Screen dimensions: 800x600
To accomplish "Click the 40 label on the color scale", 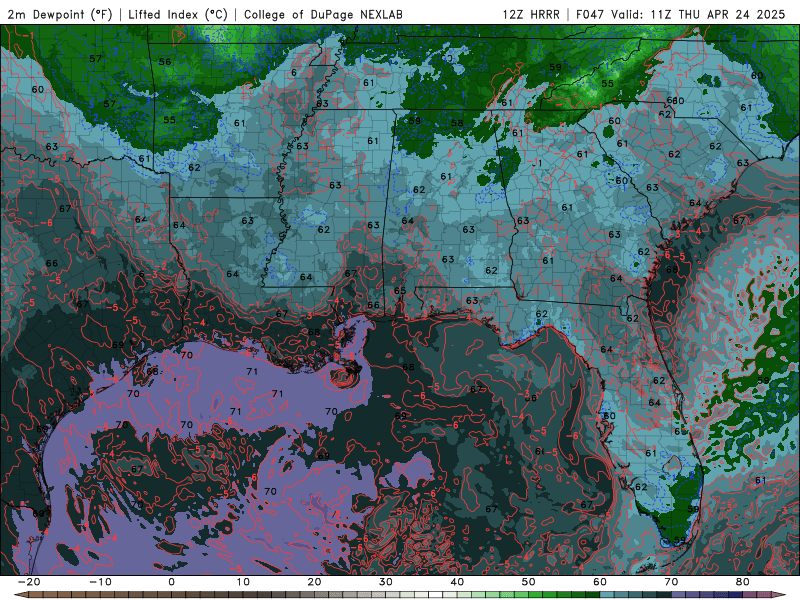I will tap(457, 582).
